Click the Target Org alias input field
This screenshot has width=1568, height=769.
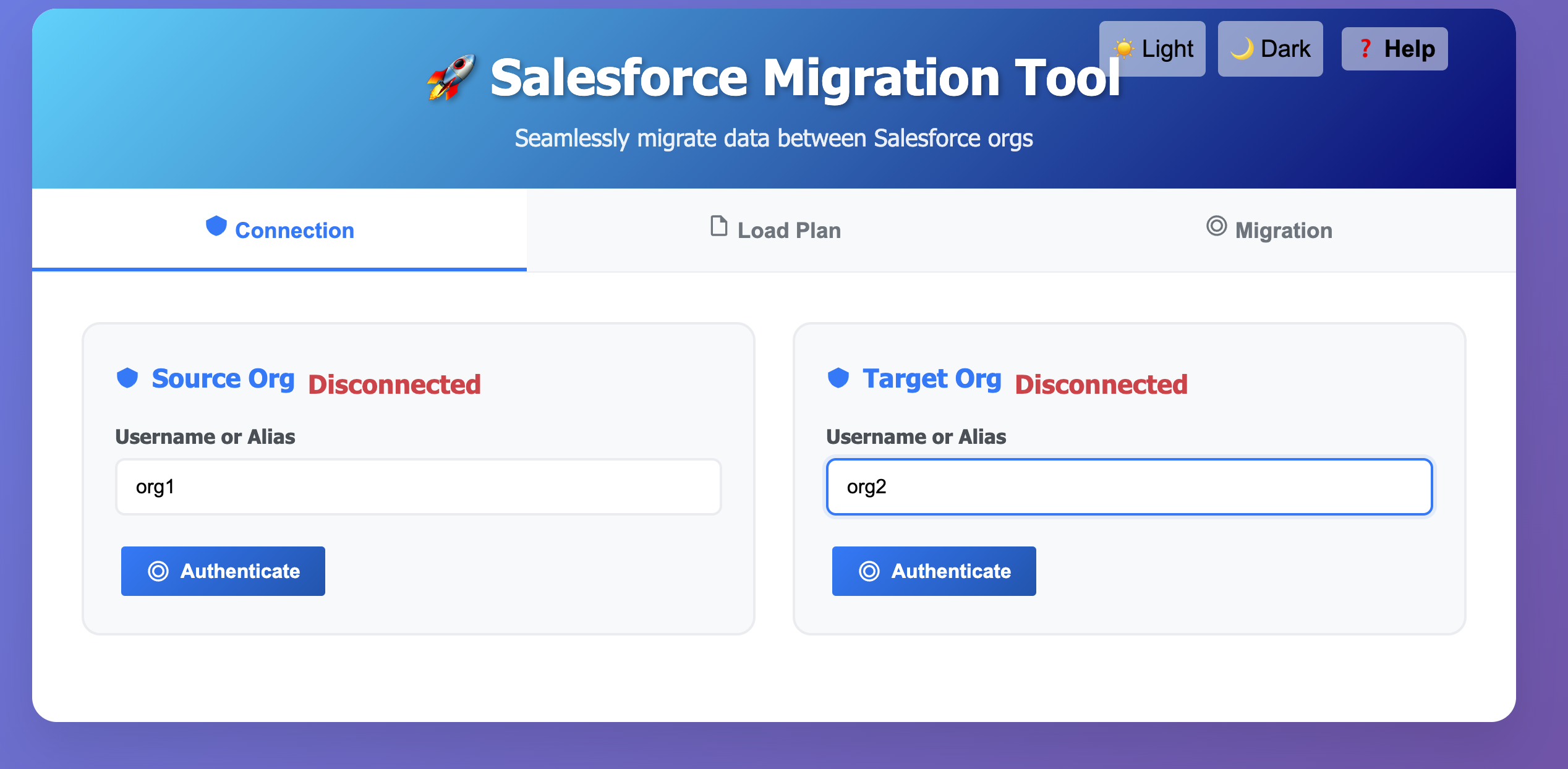(1130, 486)
